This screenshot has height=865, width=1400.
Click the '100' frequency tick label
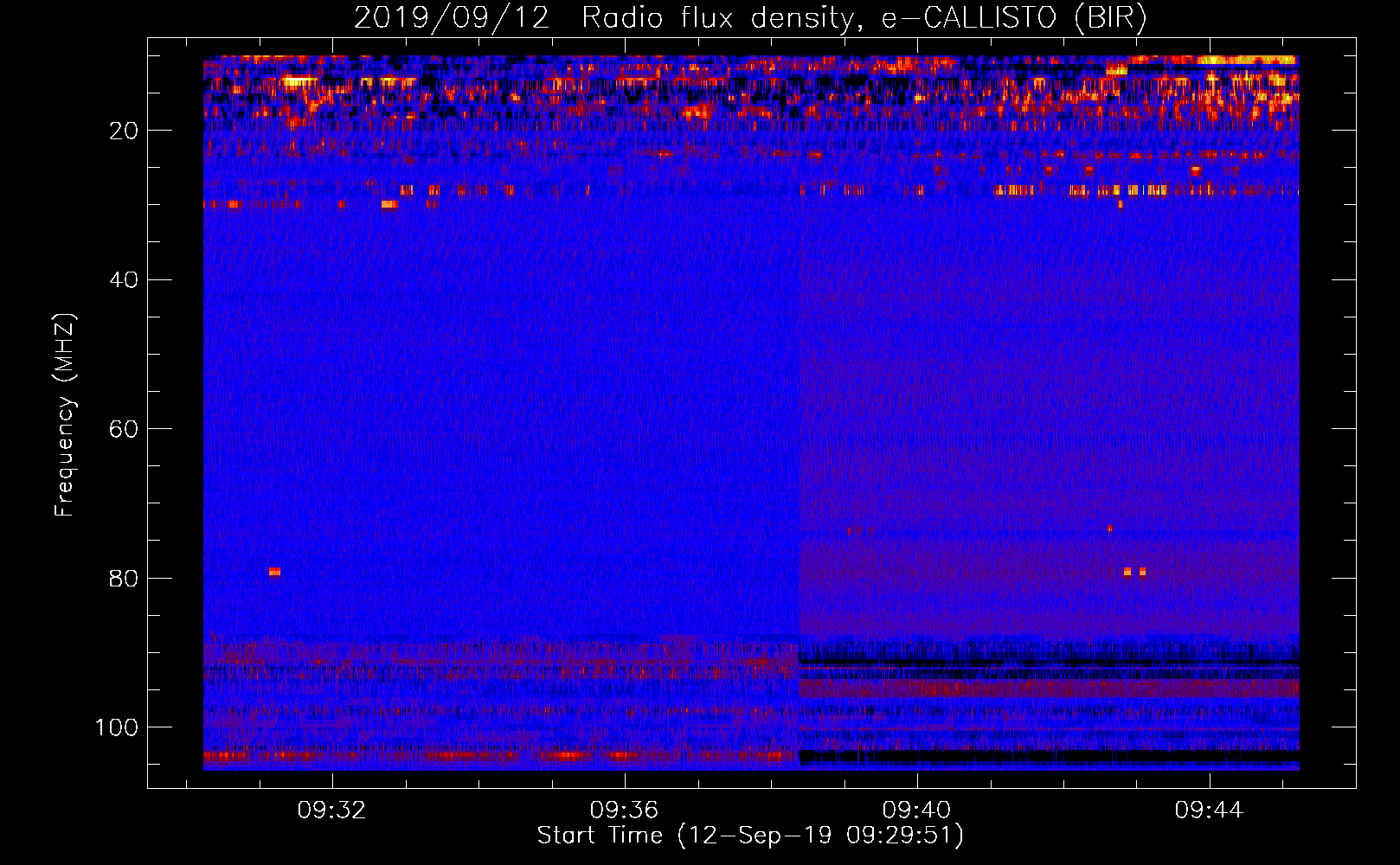tap(117, 727)
